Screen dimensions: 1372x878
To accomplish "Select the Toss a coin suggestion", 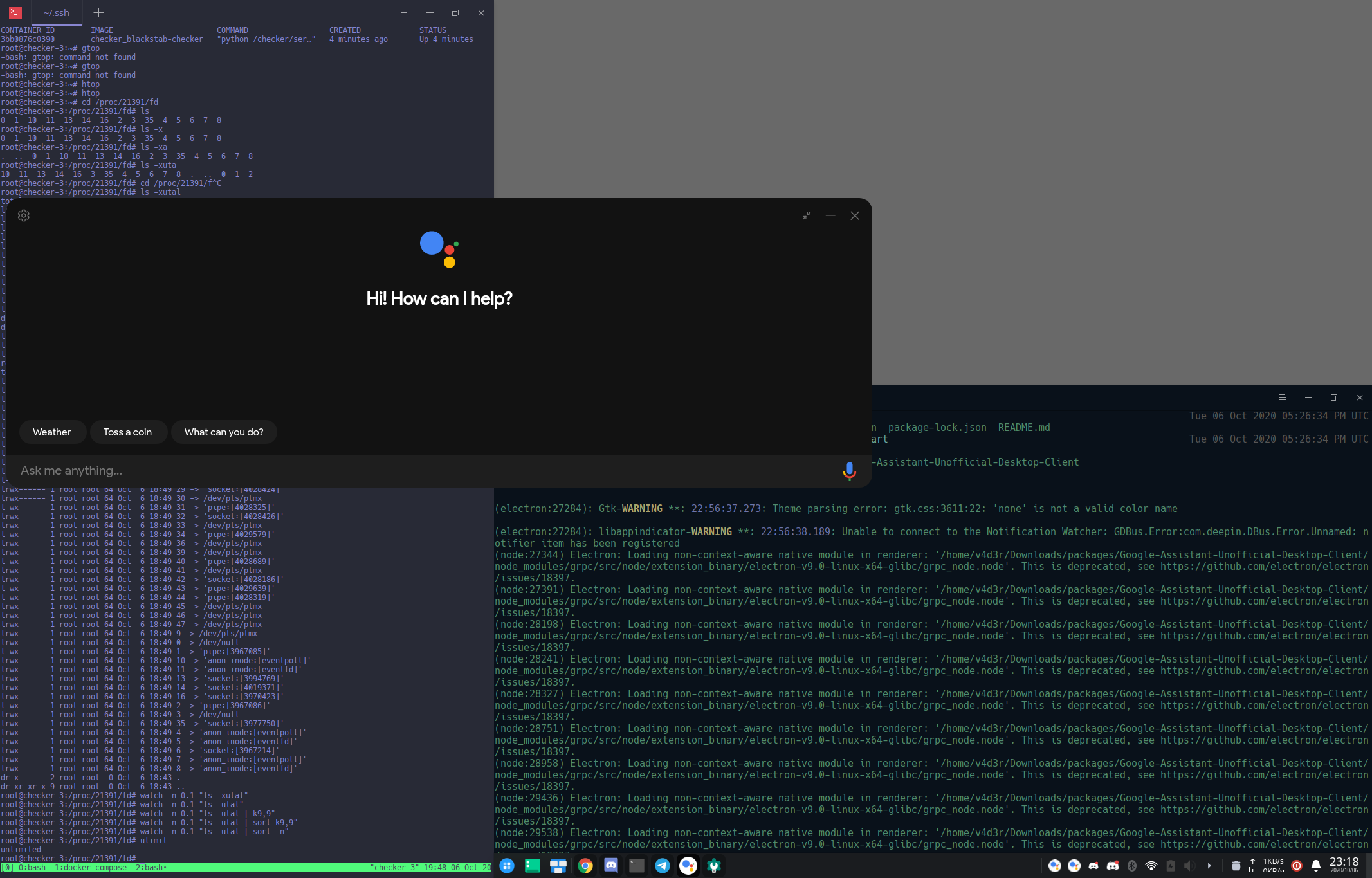I will pyautogui.click(x=128, y=432).
